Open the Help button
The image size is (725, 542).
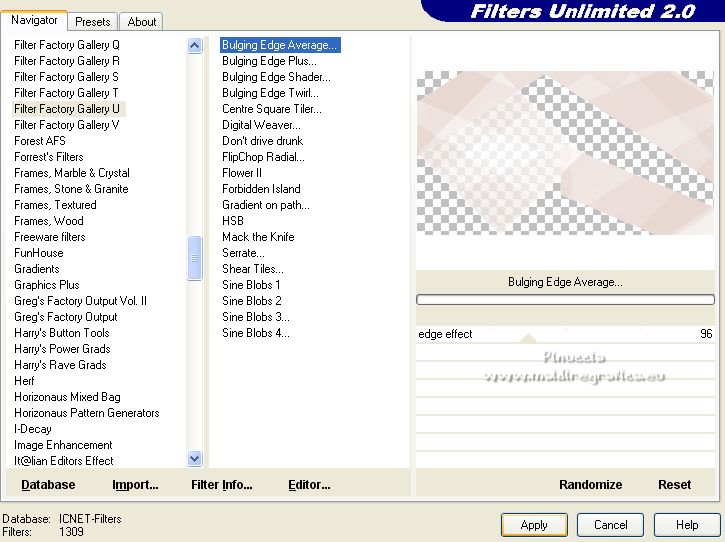point(687,525)
